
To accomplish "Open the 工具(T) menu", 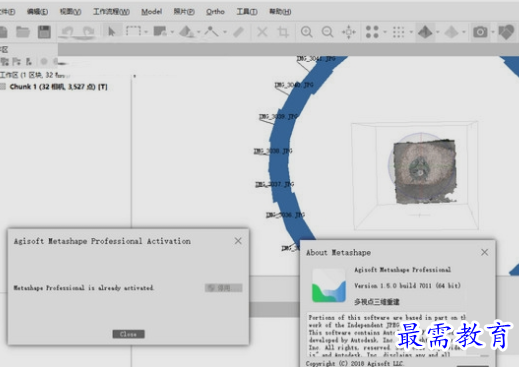I will tap(247, 12).
